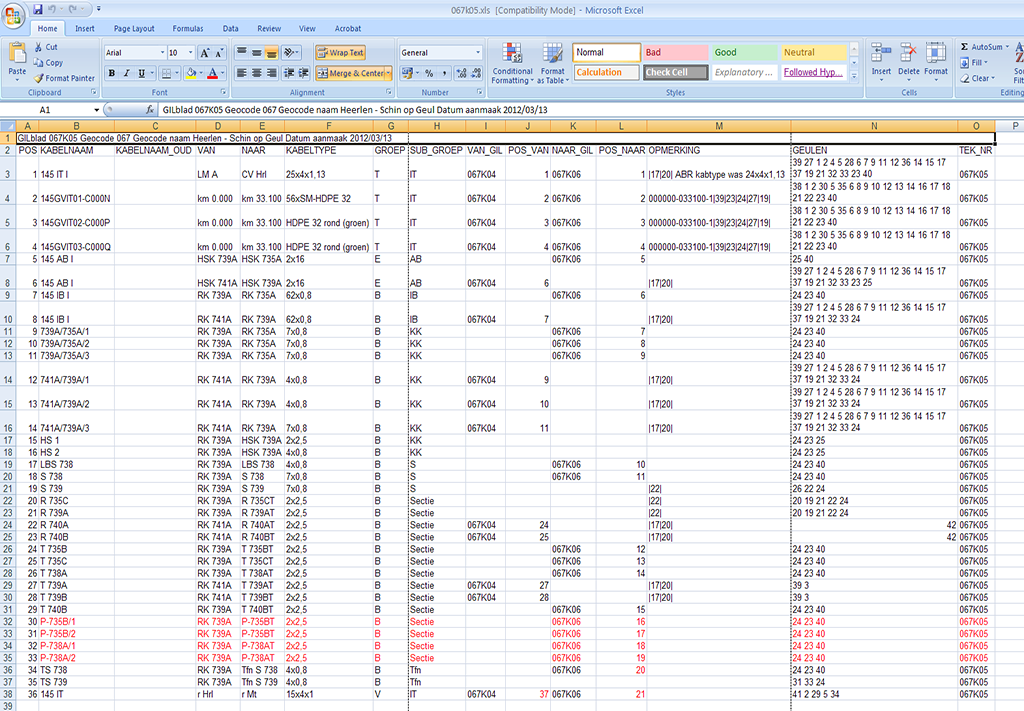1024x711 pixels.
Task: Open the Office Button menu
Action: 13,14
